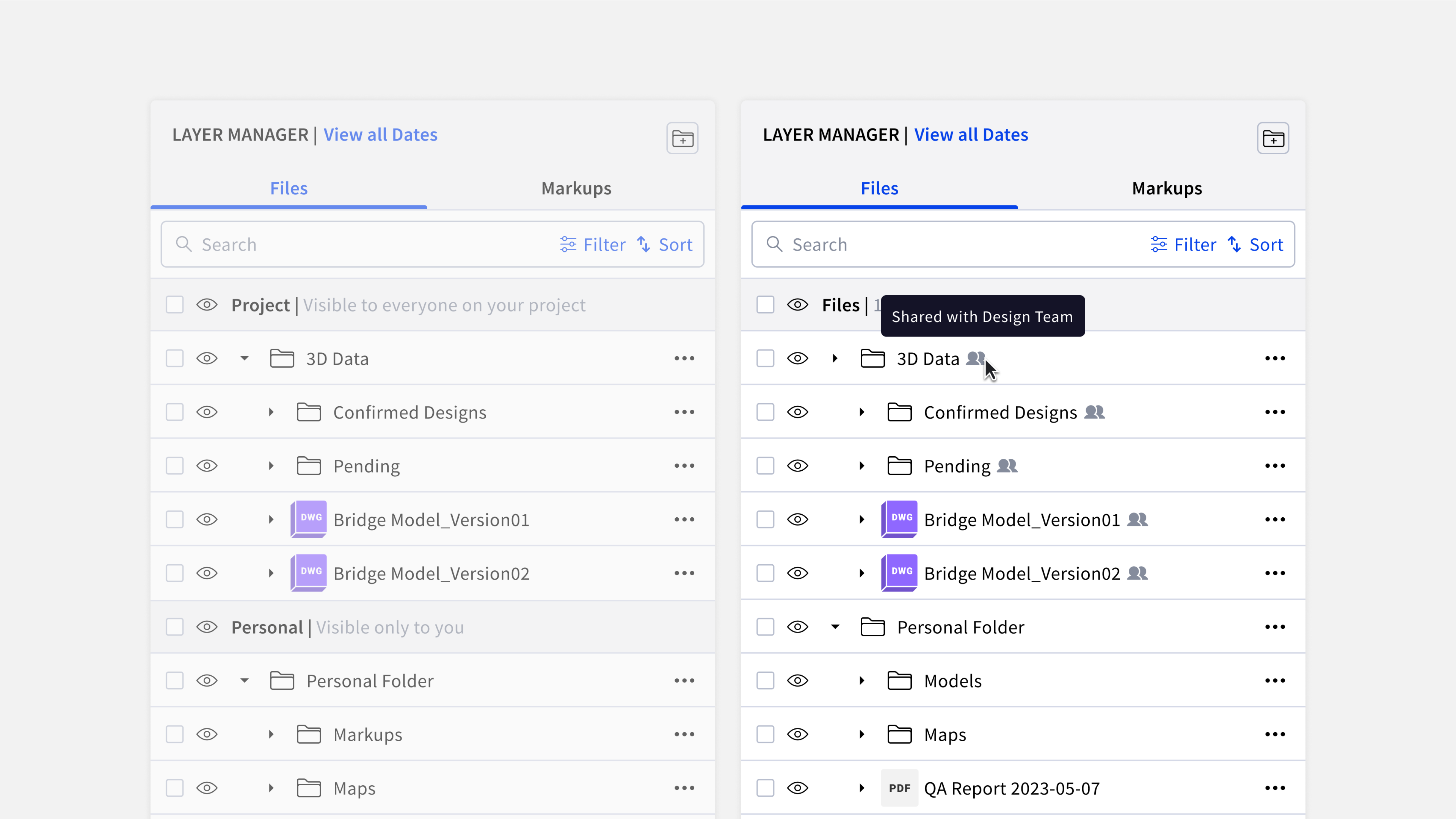This screenshot has height=819, width=1456.
Task: Select Confirmed Designs row in right panel
Action: pos(1023,412)
